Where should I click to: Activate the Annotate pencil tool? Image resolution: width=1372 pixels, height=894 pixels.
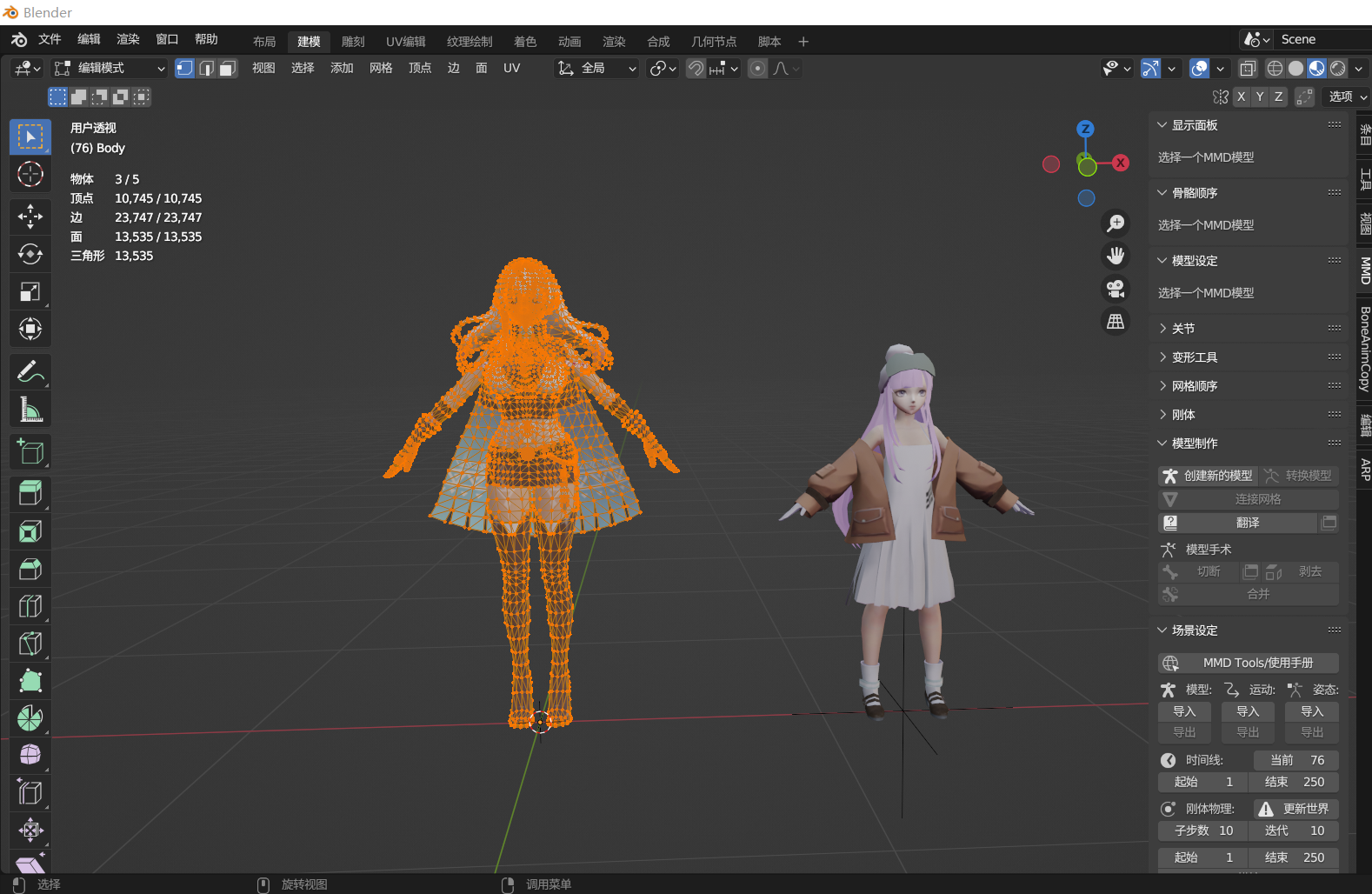tap(30, 371)
